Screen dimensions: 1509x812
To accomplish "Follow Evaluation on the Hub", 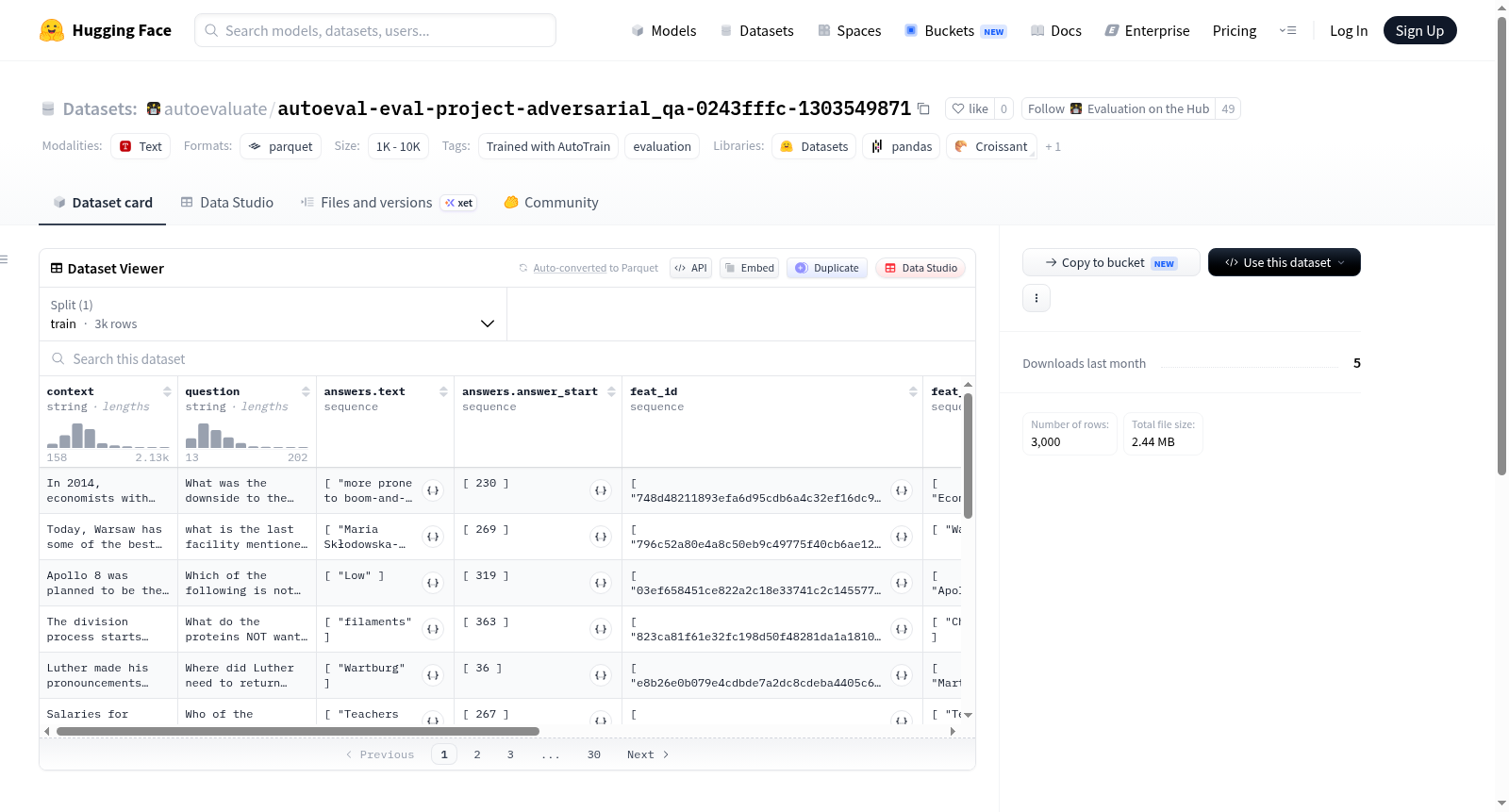I will coord(1119,108).
